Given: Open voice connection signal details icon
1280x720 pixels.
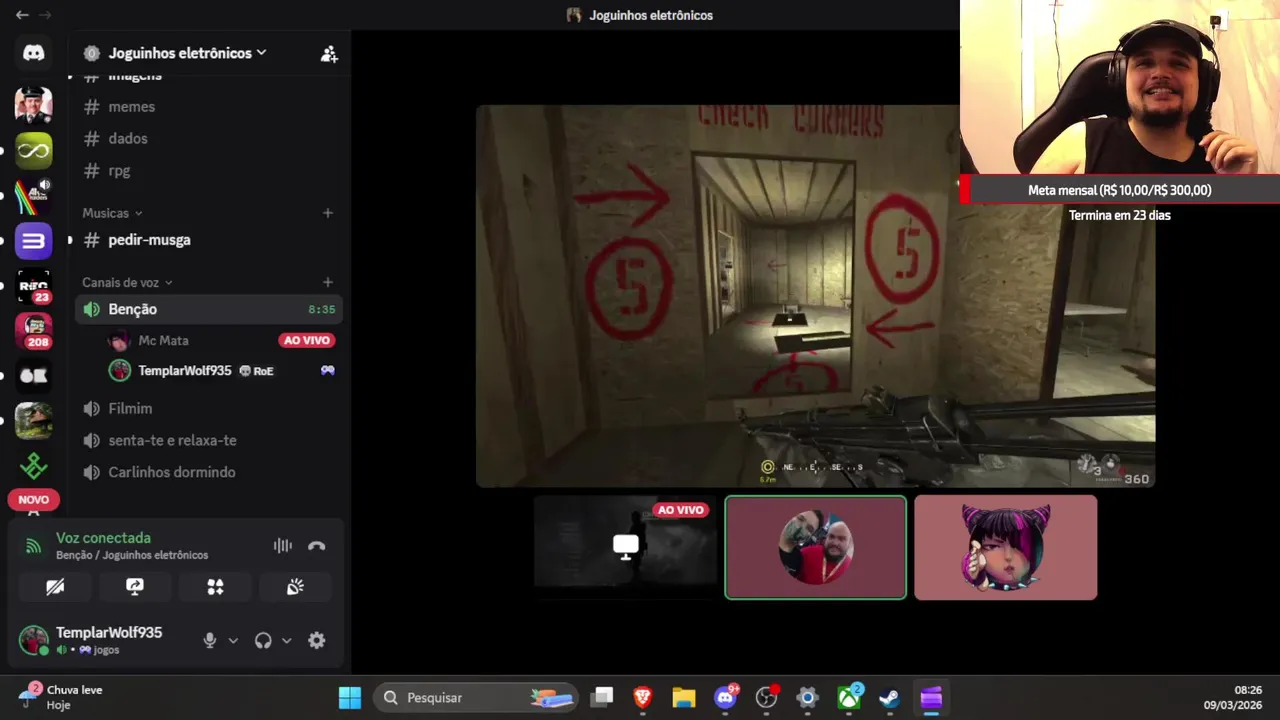Looking at the screenshot, I should click(34, 546).
